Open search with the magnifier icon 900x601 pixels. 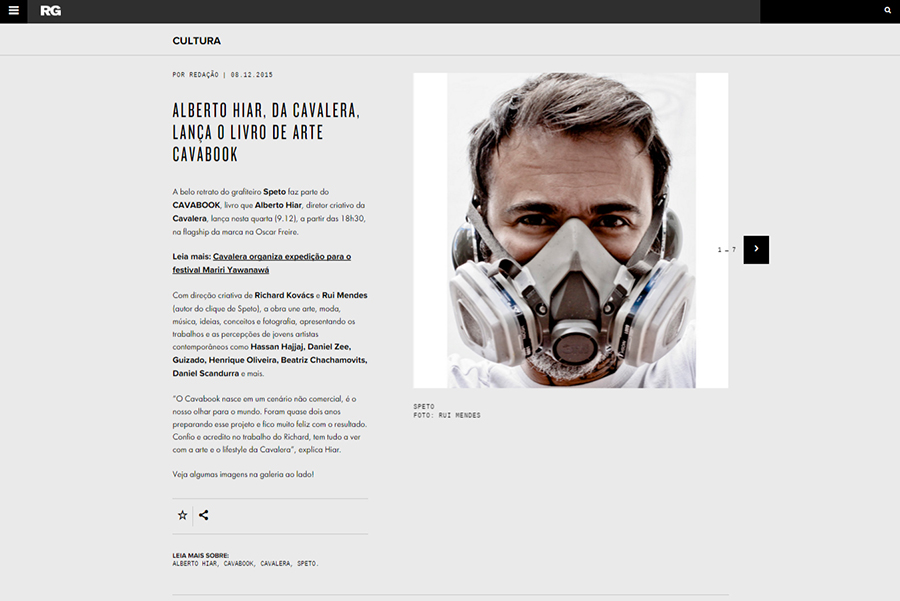coord(887,10)
